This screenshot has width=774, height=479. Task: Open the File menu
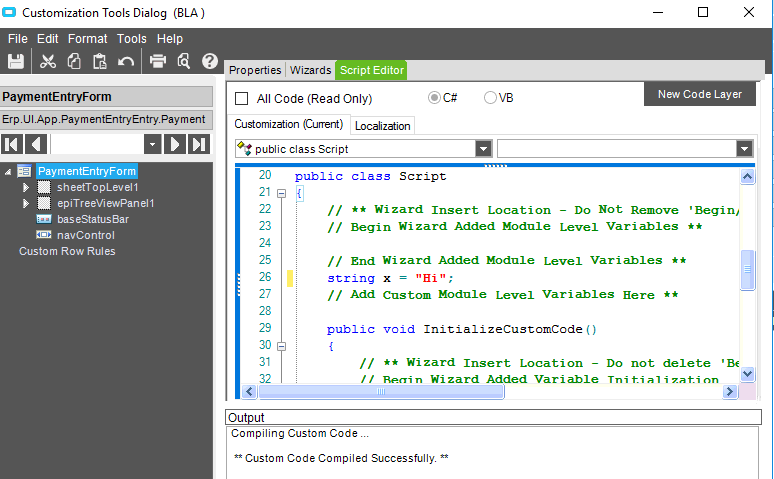pos(18,39)
